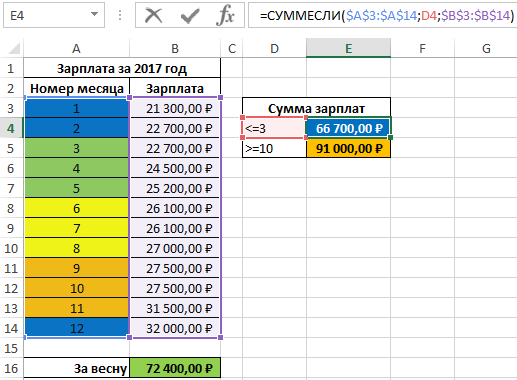Select orange cell with month number 9
517x380 pixels.
coord(77,268)
